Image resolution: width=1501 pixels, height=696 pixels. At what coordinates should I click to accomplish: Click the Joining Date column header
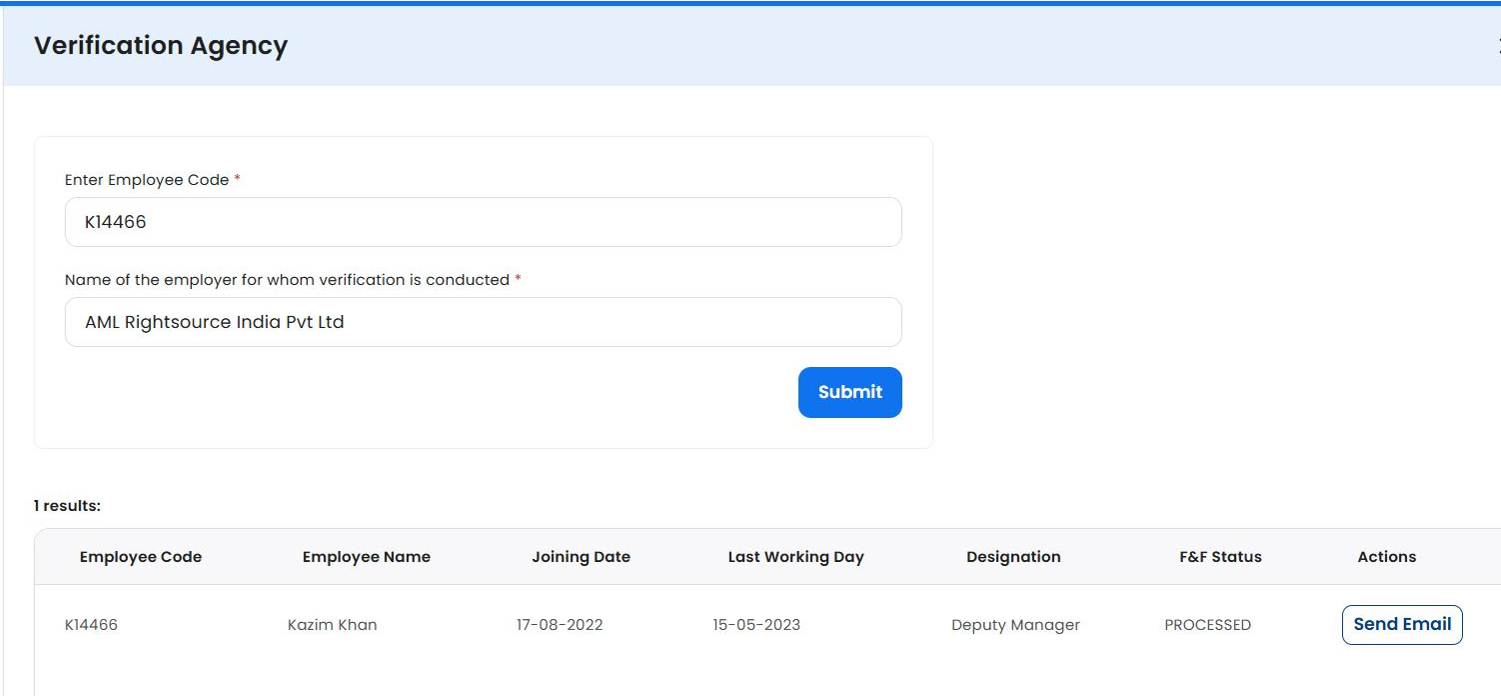[x=581, y=557]
